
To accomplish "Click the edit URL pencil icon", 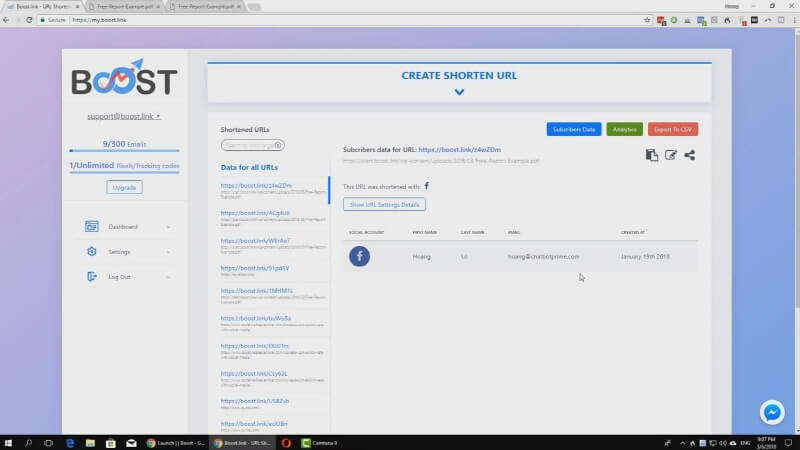I will point(670,155).
